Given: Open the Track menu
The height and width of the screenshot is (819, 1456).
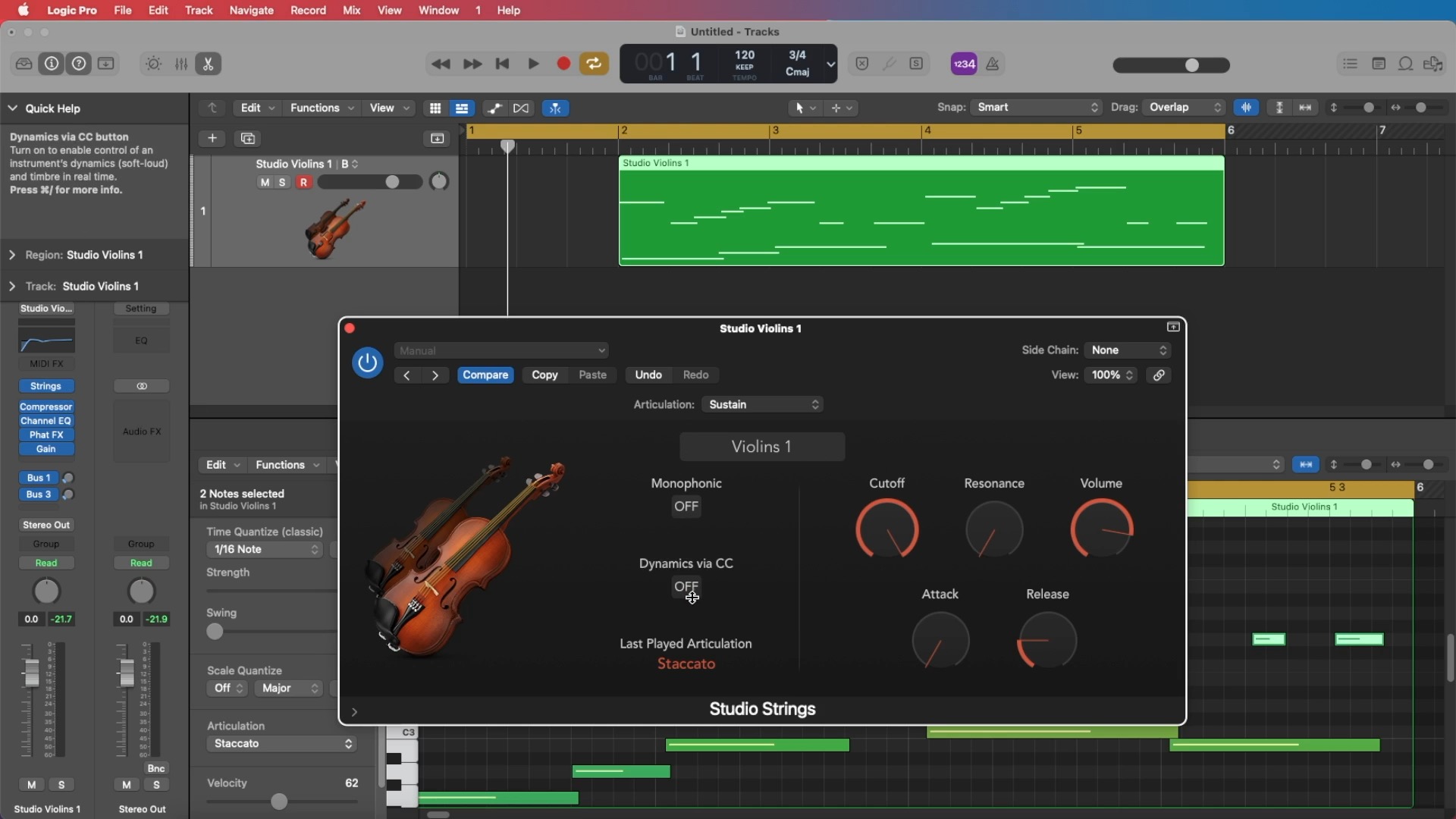Looking at the screenshot, I should tap(199, 10).
